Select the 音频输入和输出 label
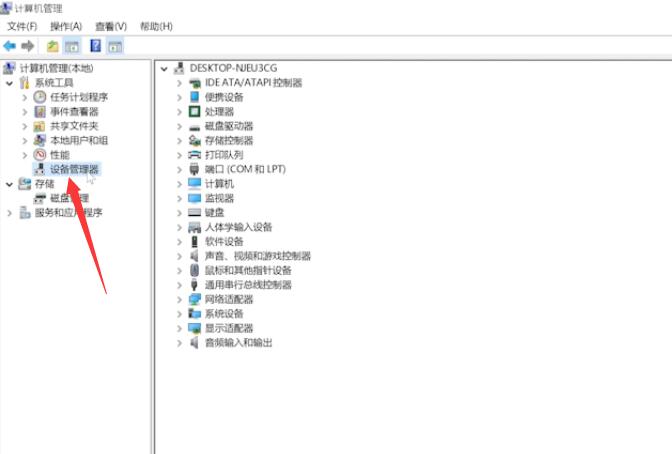672x454 pixels. click(x=238, y=343)
